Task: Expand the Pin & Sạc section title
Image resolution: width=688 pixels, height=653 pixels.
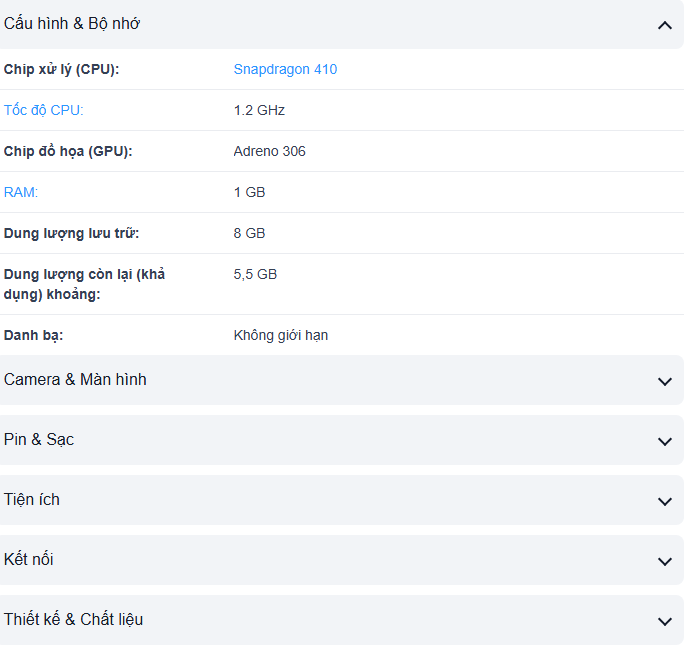Action: pyautogui.click(x=39, y=440)
